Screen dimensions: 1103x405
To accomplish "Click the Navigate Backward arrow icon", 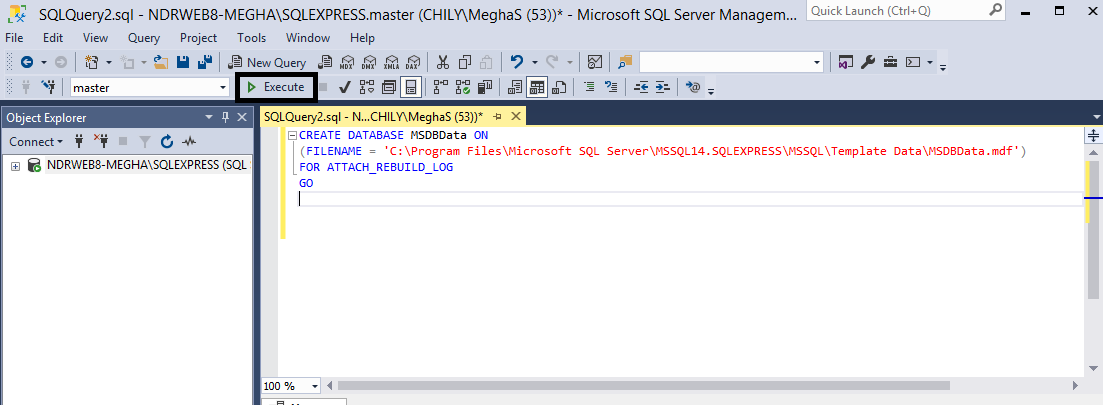I will coord(26,63).
